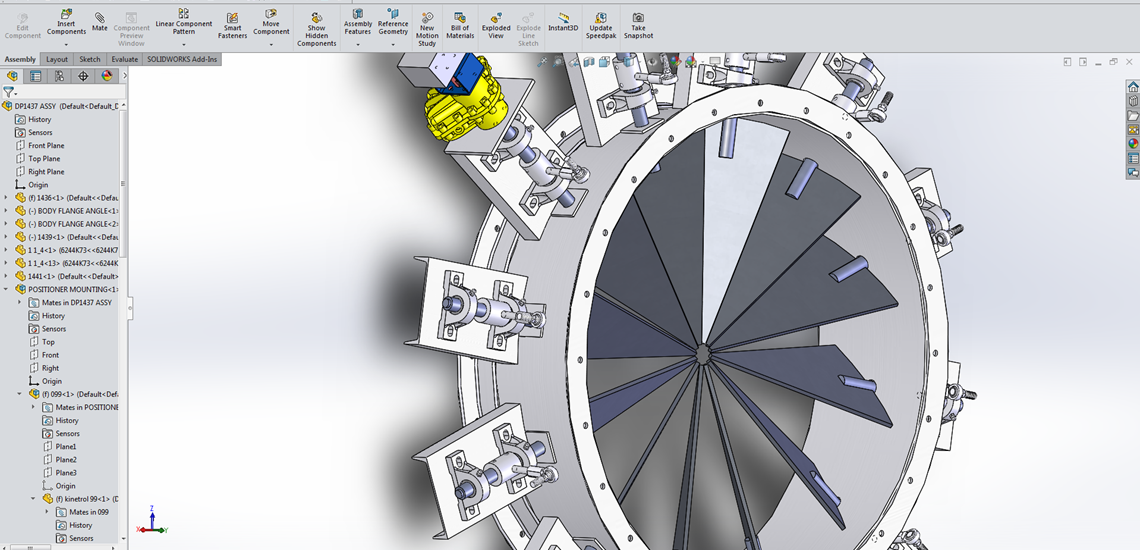Open the tree filter funnel dropdown

[x=9, y=92]
